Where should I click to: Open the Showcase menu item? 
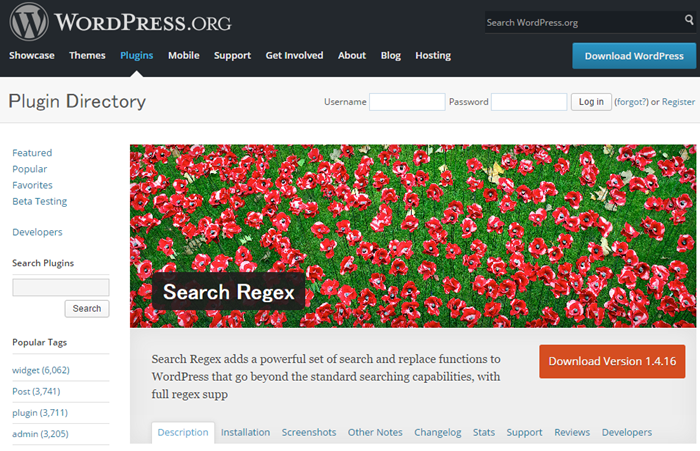32,55
